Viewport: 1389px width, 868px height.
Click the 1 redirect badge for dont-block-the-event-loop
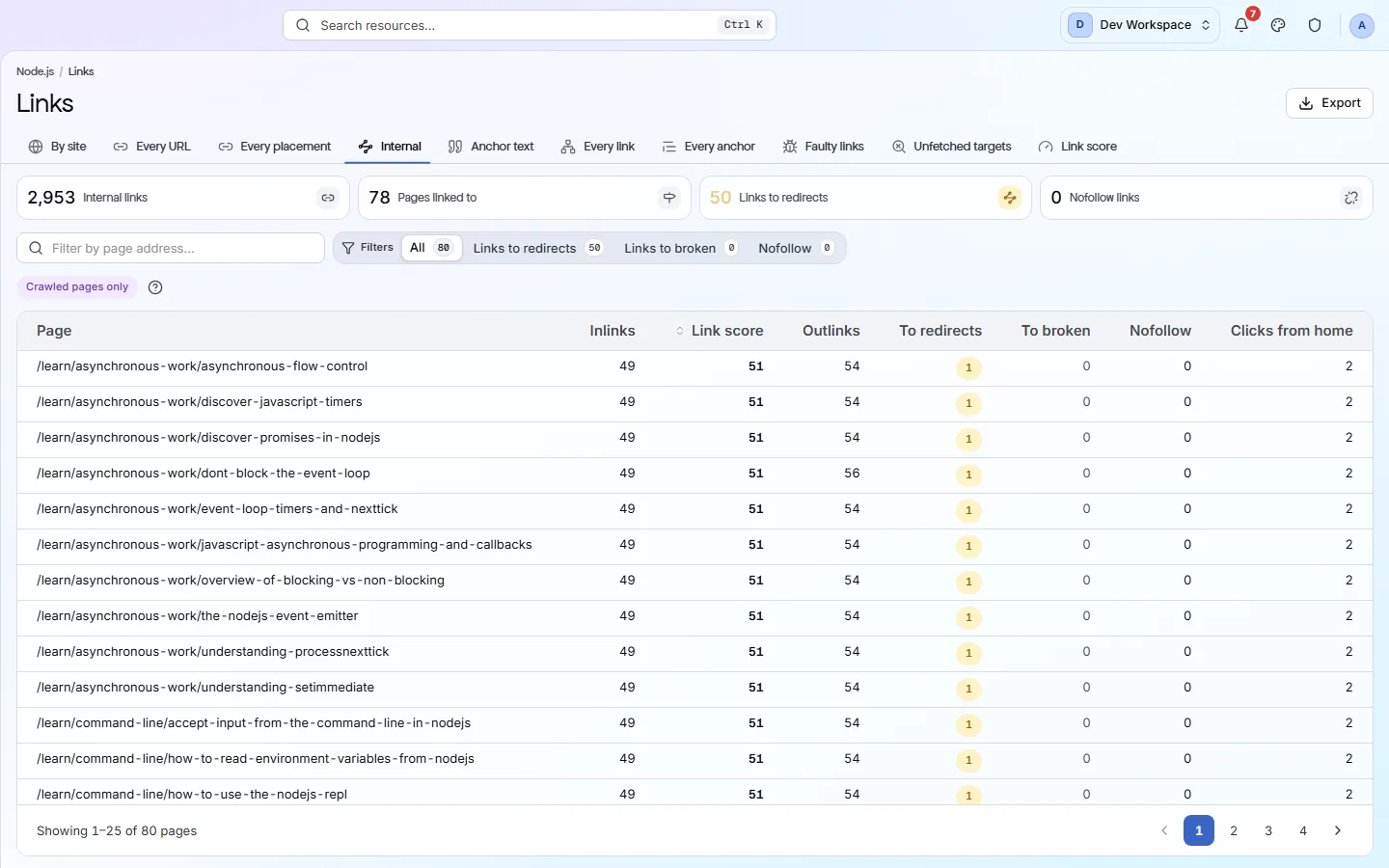click(x=968, y=475)
